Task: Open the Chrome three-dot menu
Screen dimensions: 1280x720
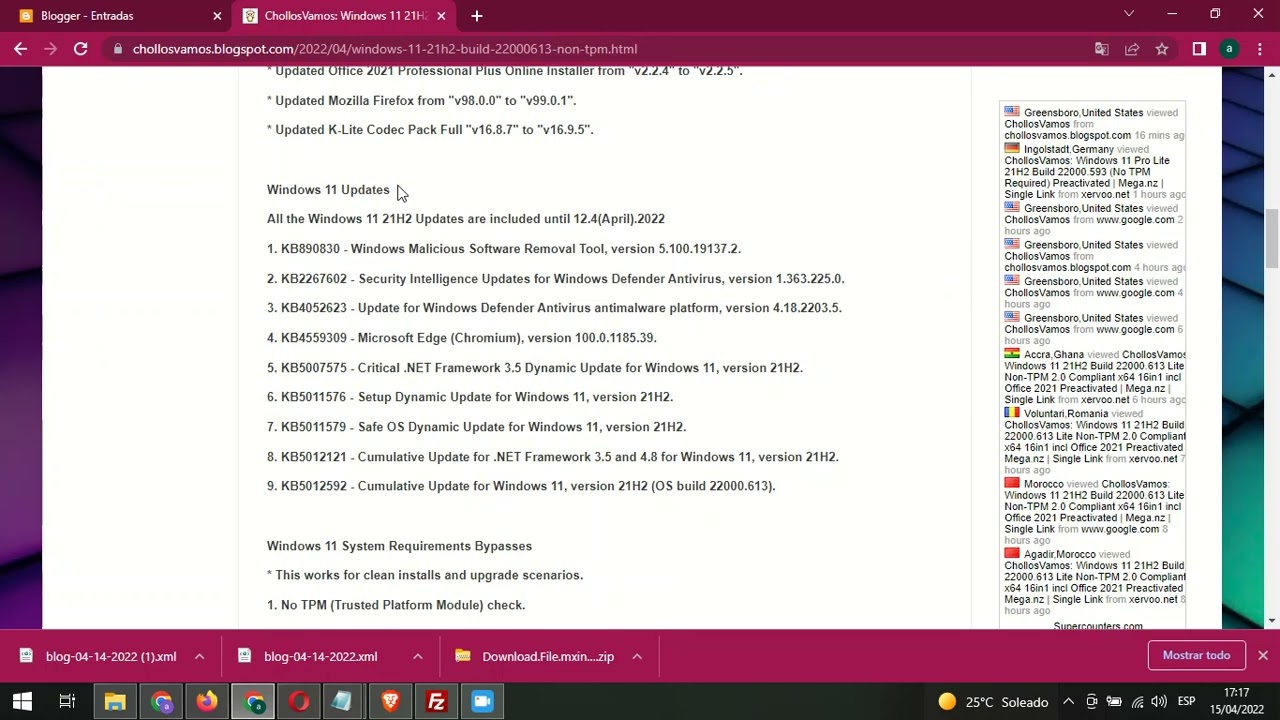Action: (1259, 49)
